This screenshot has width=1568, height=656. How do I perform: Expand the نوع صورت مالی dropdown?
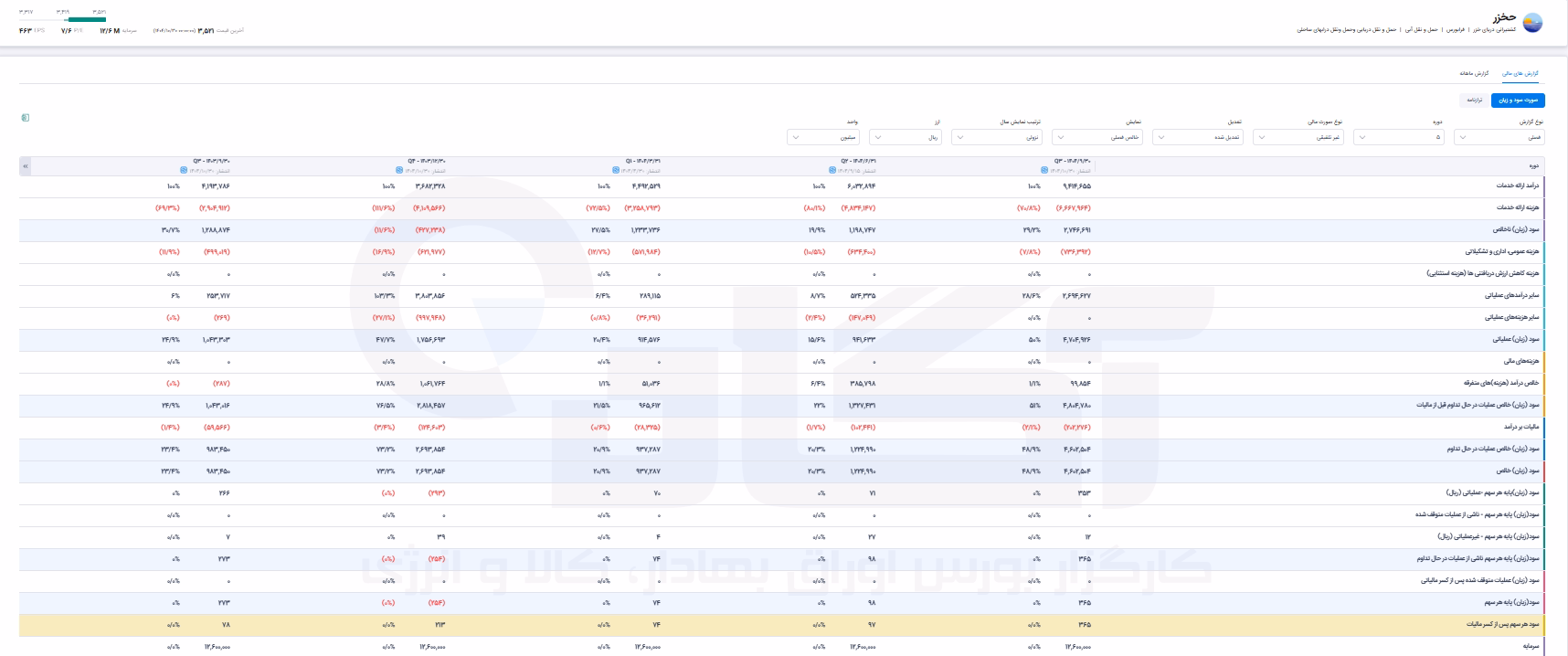point(1298,137)
